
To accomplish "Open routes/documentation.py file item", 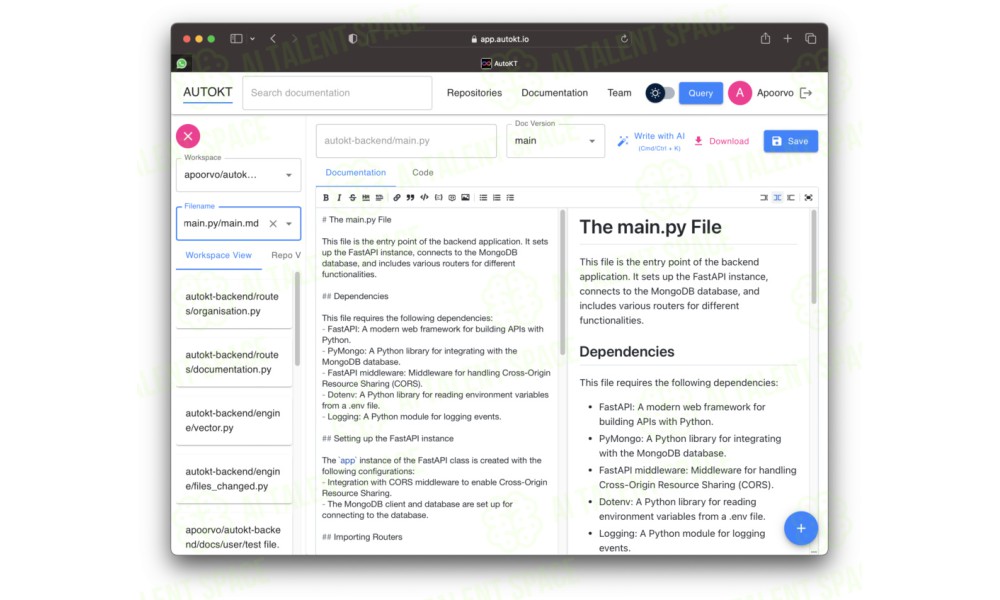I will (234, 362).
